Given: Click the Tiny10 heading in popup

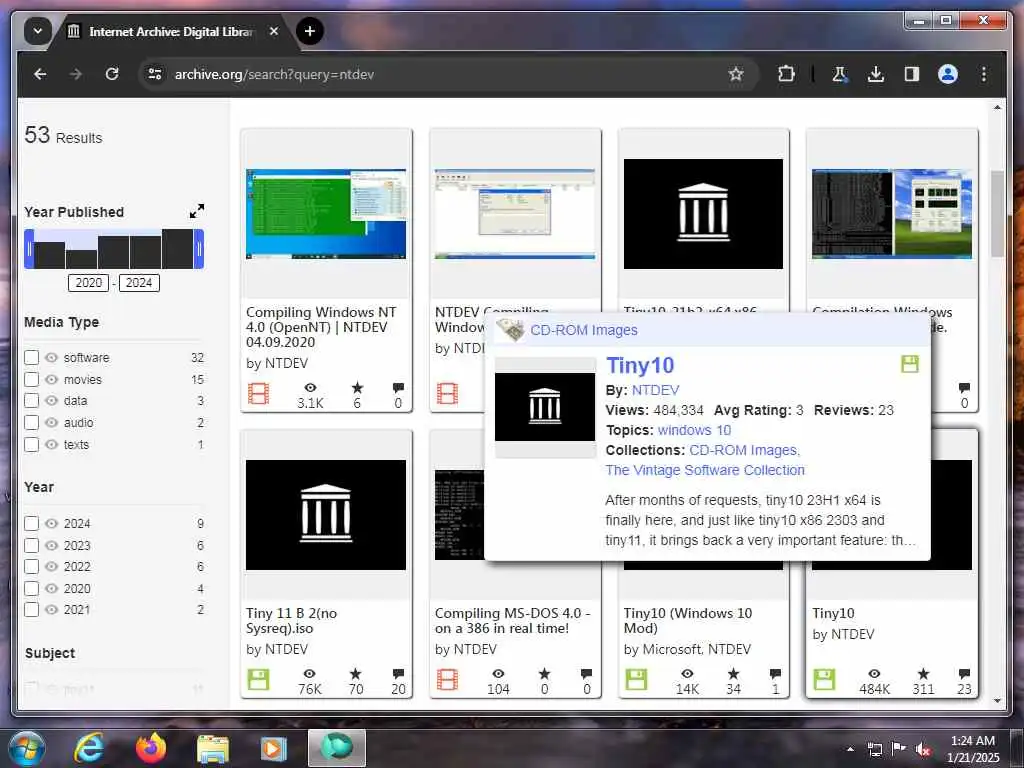Looking at the screenshot, I should [640, 366].
